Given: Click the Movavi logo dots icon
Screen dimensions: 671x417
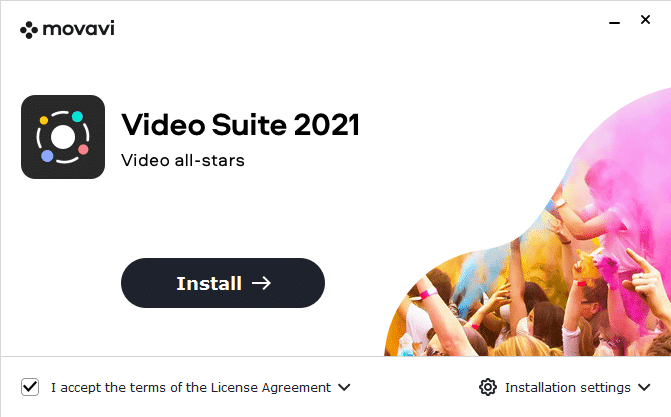Looking at the screenshot, I should pyautogui.click(x=29, y=30).
